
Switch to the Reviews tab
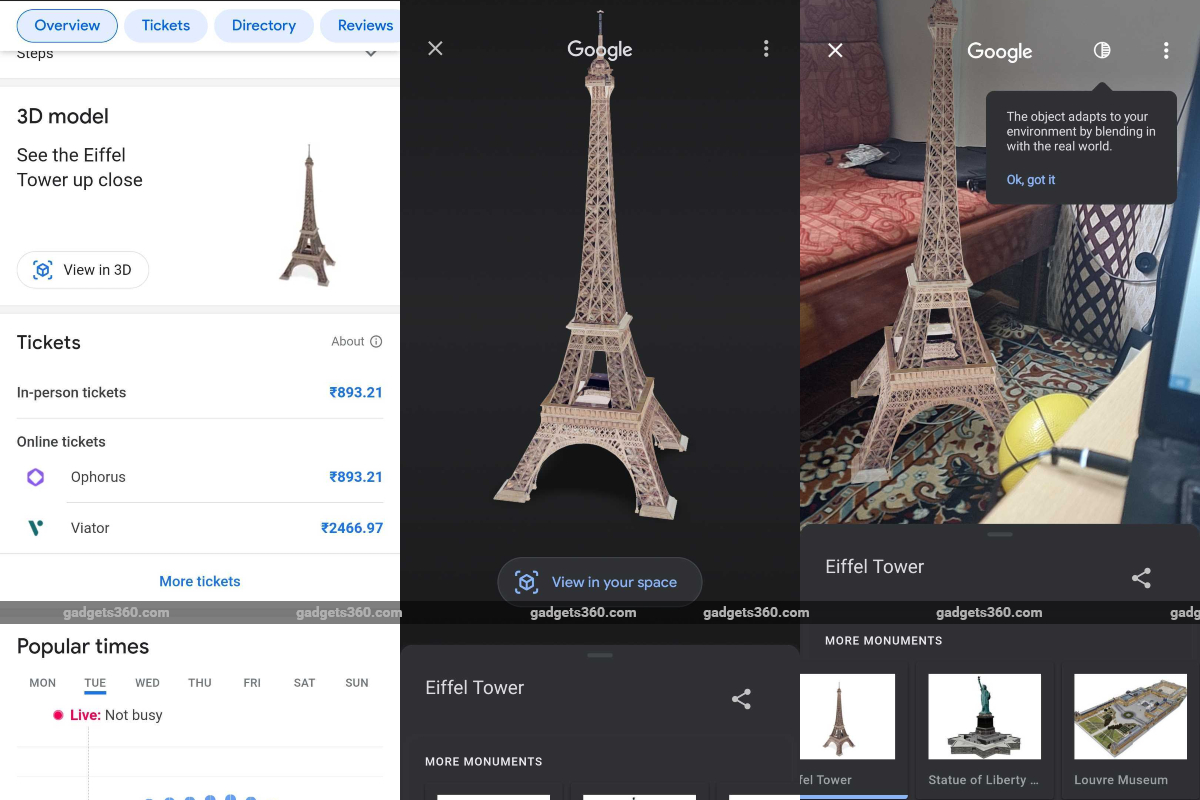pos(365,25)
